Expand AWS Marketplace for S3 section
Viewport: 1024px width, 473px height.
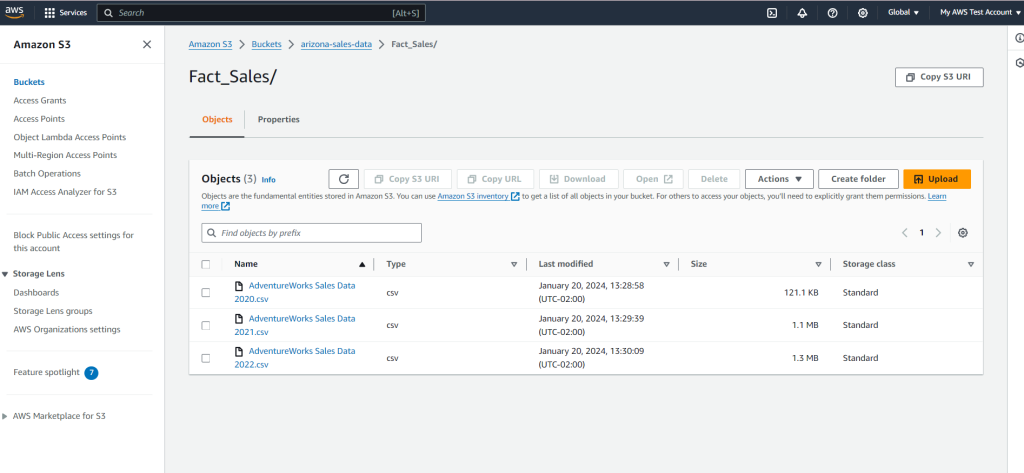[7, 416]
